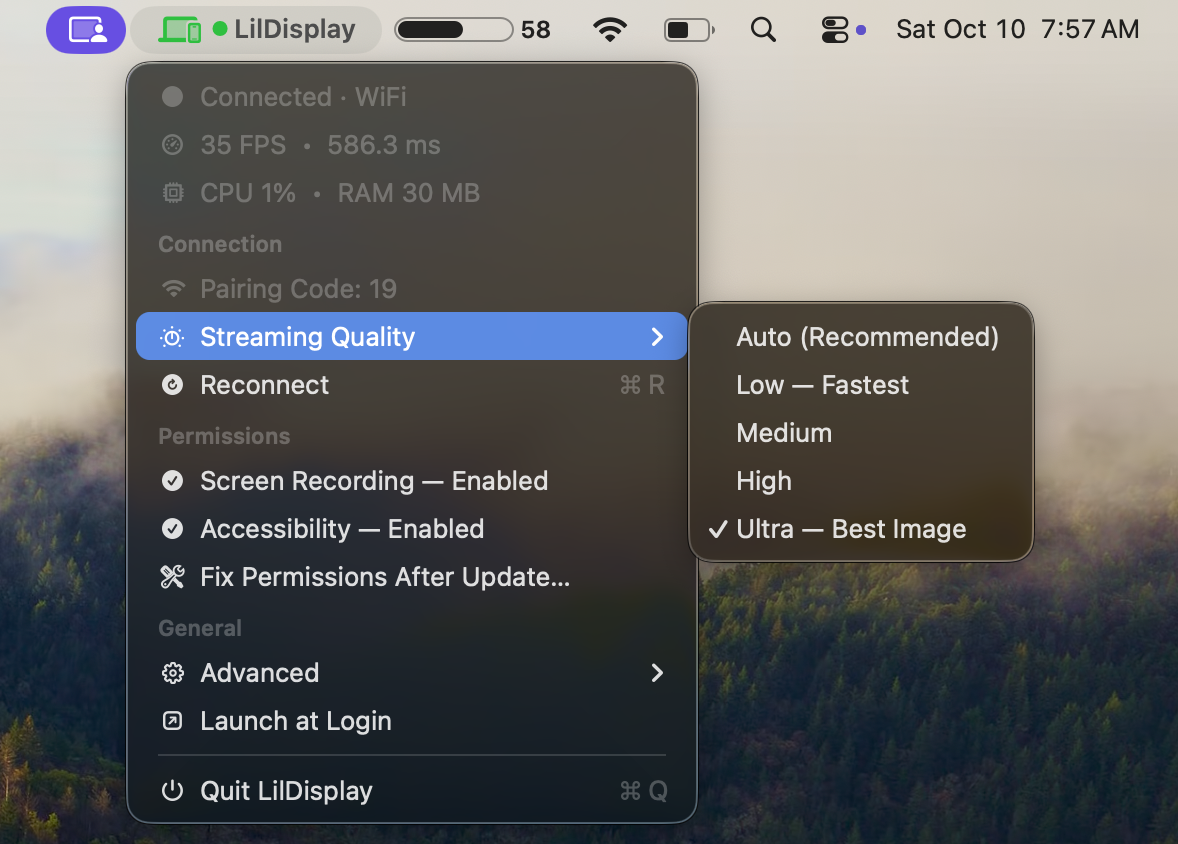
Task: Expand the Advanced chevron arrow
Action: tap(657, 673)
